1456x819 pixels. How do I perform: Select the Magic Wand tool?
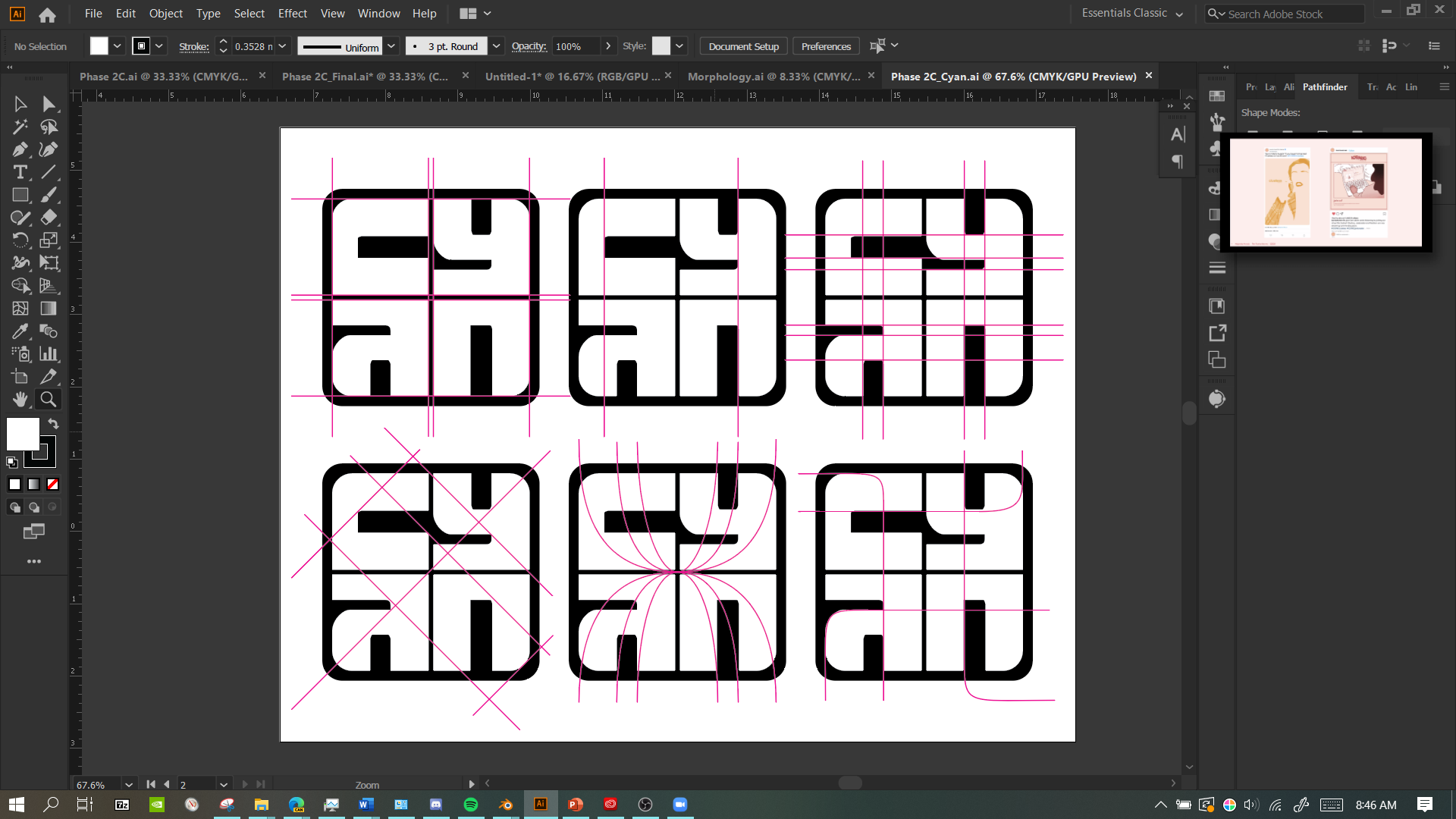[x=20, y=127]
